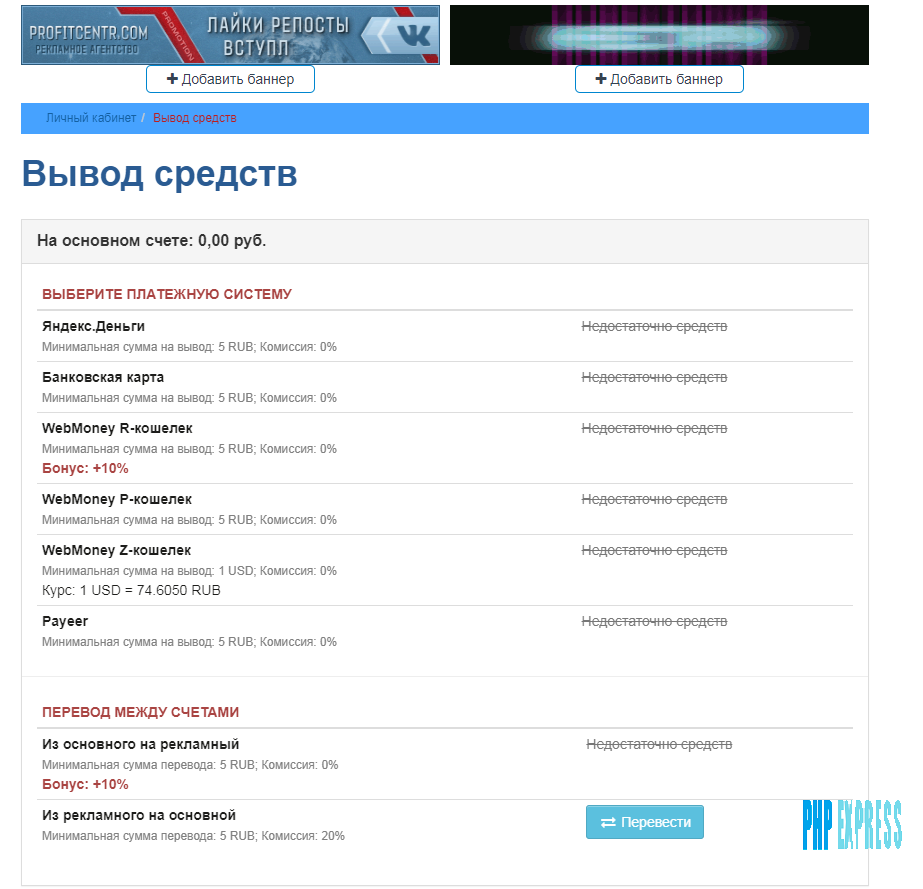Click the ПЕРЕВОД МЕЖДУ СЧЕТАМИ heading

pos(140,712)
